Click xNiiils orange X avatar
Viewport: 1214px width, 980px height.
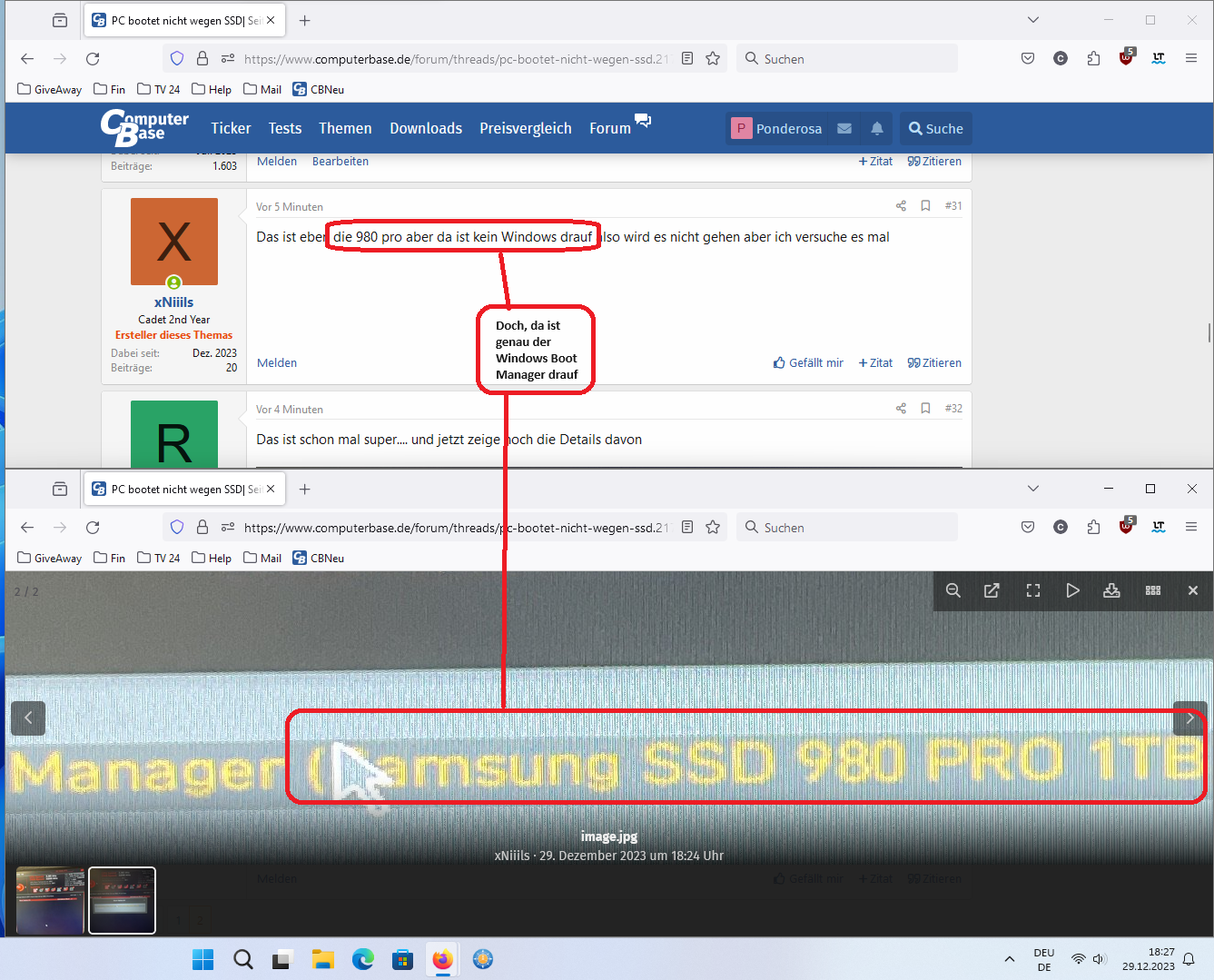tap(174, 242)
